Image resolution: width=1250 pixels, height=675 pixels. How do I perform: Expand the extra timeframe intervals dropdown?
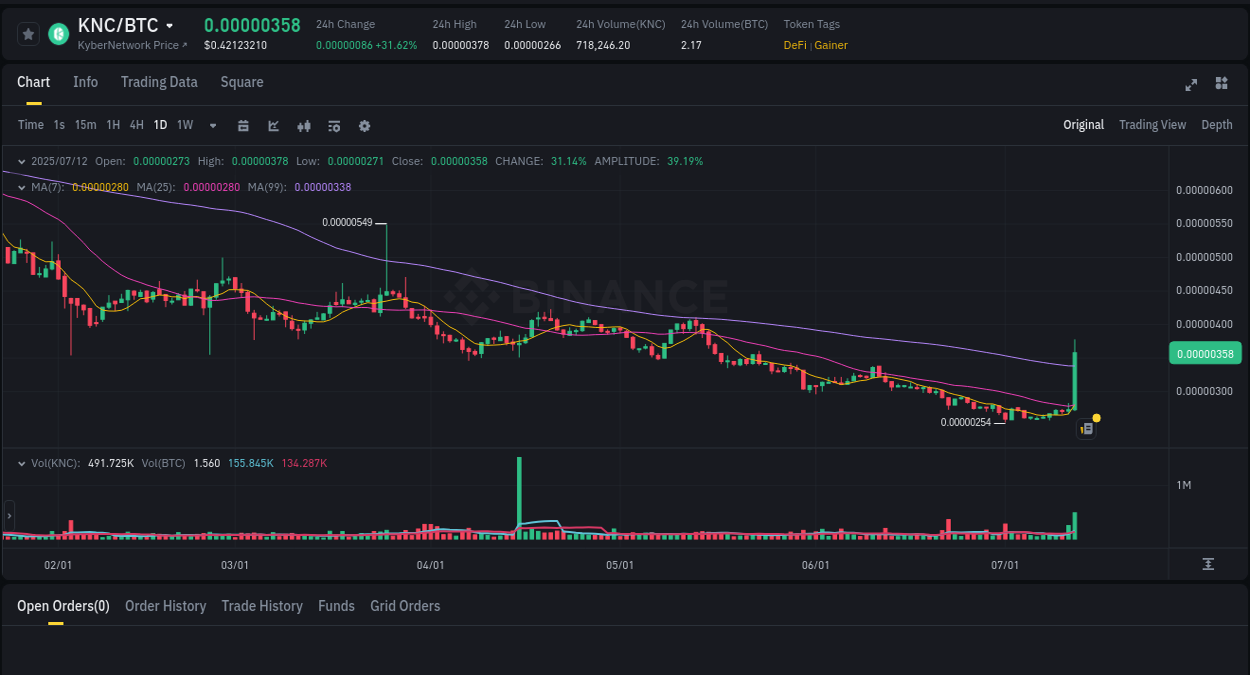212,125
